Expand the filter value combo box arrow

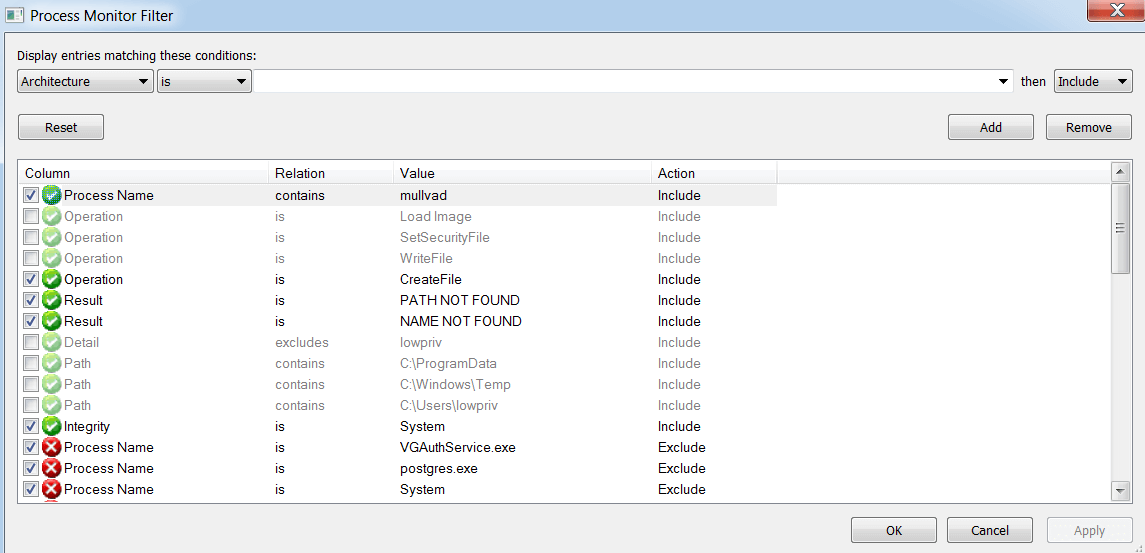click(1003, 82)
